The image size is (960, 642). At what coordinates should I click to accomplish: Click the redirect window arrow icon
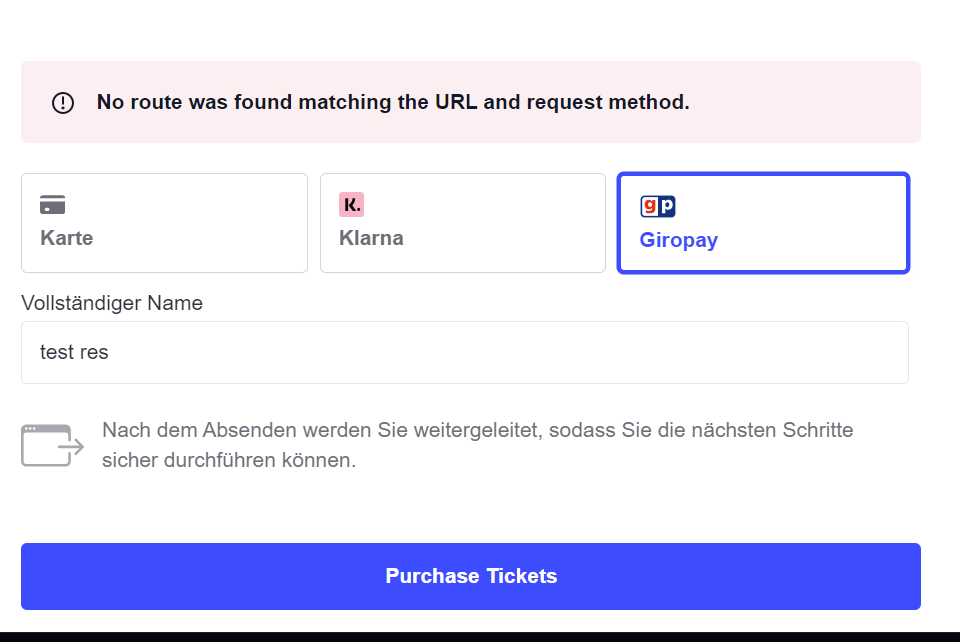coord(52,445)
